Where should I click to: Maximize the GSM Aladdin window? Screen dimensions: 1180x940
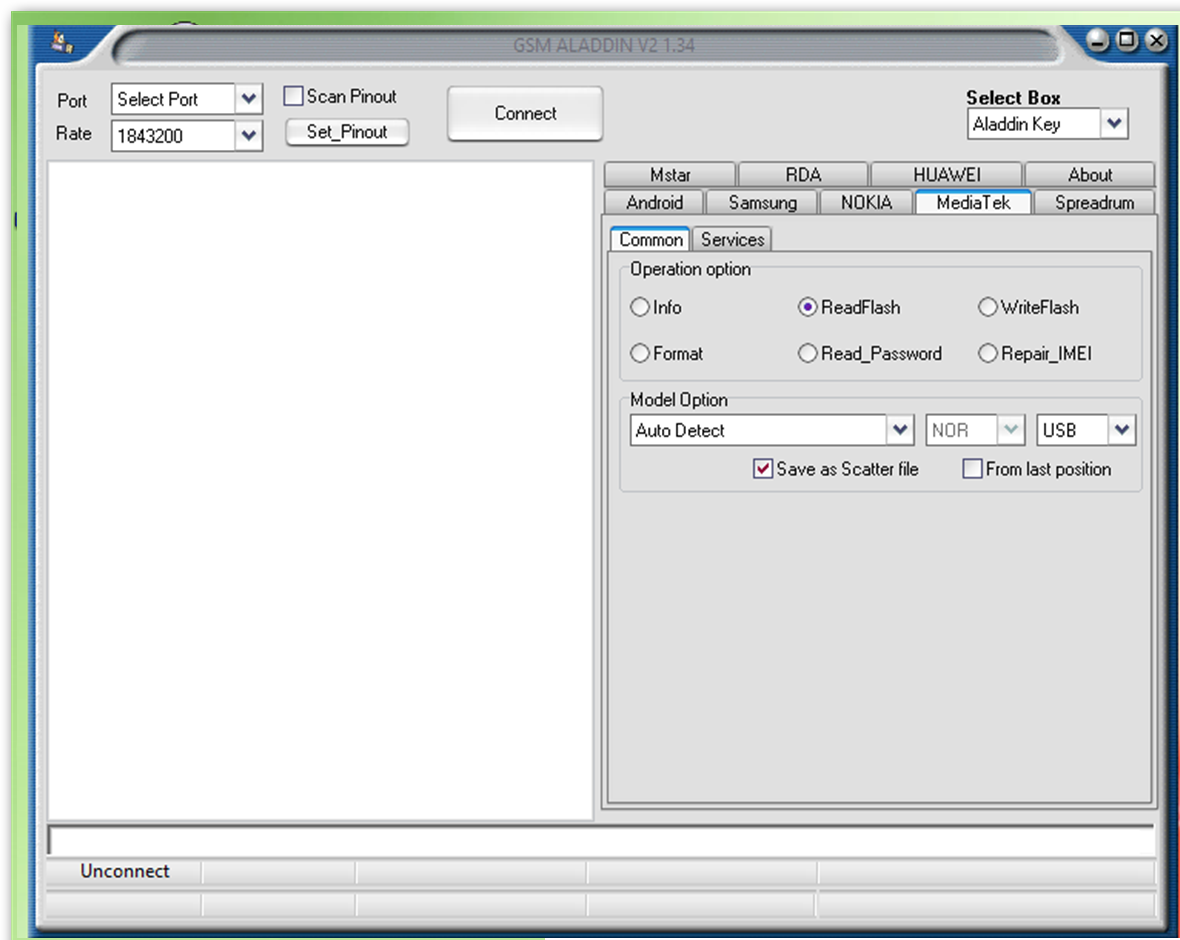coord(1127,40)
